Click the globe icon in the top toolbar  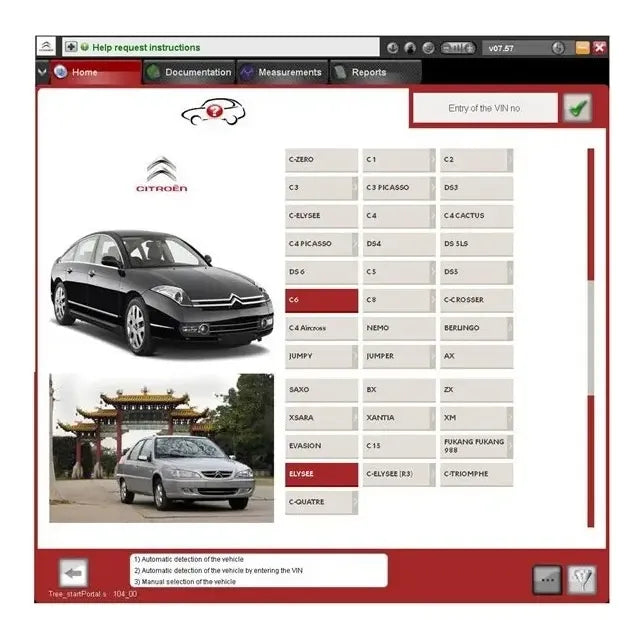point(428,48)
